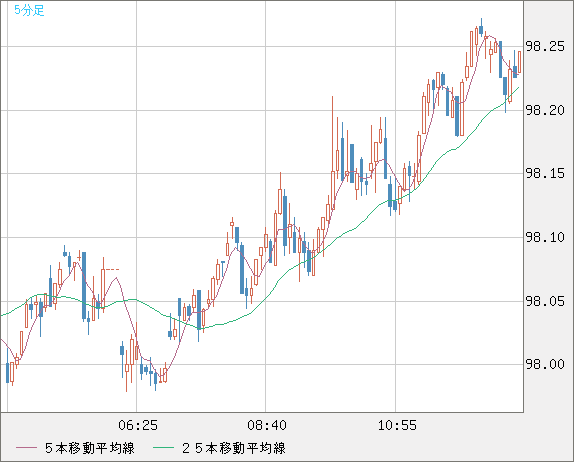Click the 5本移動平均線 legend label
Image resolution: width=574 pixels, height=462 pixels.
click(x=90, y=448)
